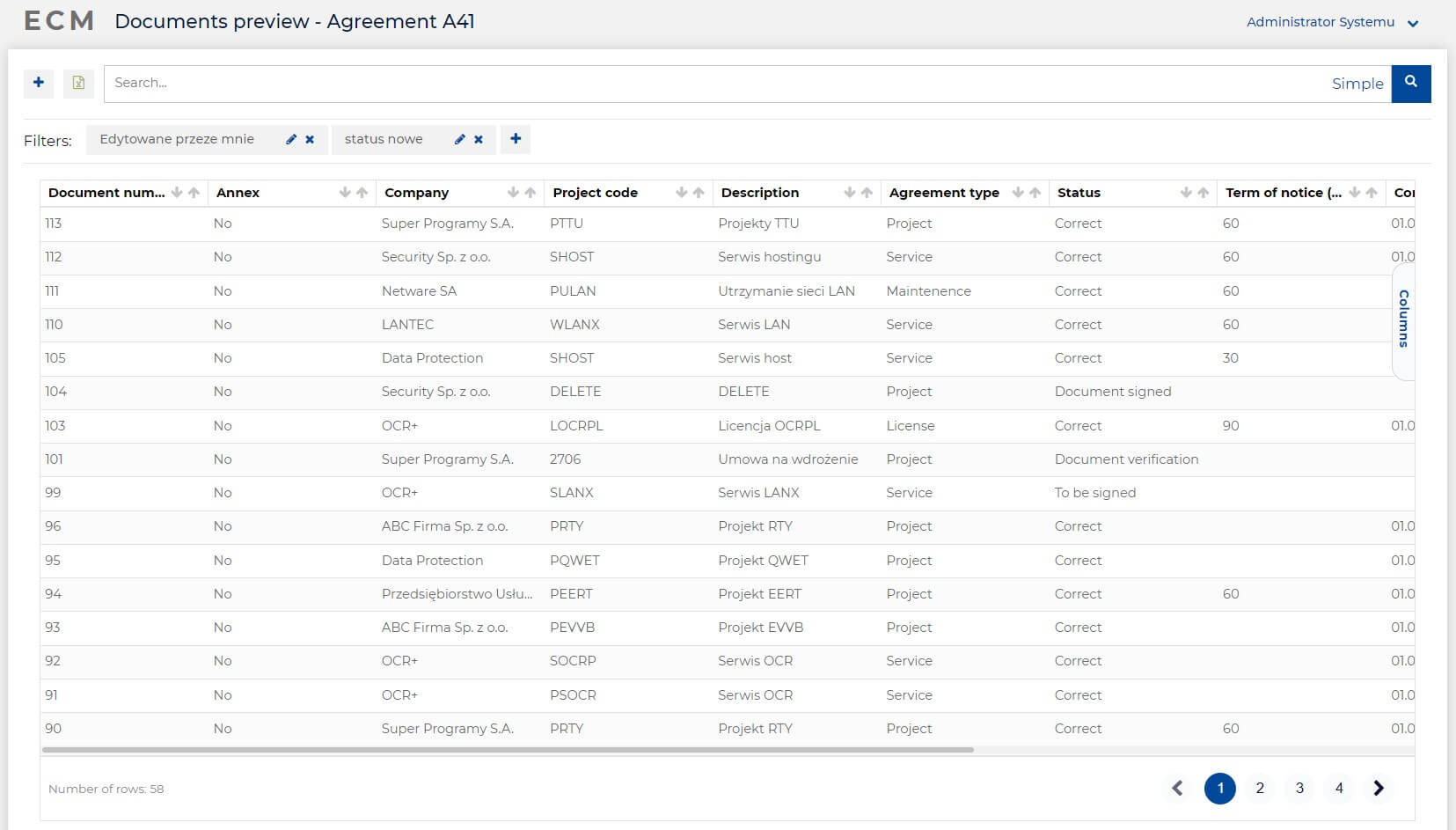Image resolution: width=1456 pixels, height=830 pixels.
Task: Sort Status column descending
Action: (x=1186, y=193)
